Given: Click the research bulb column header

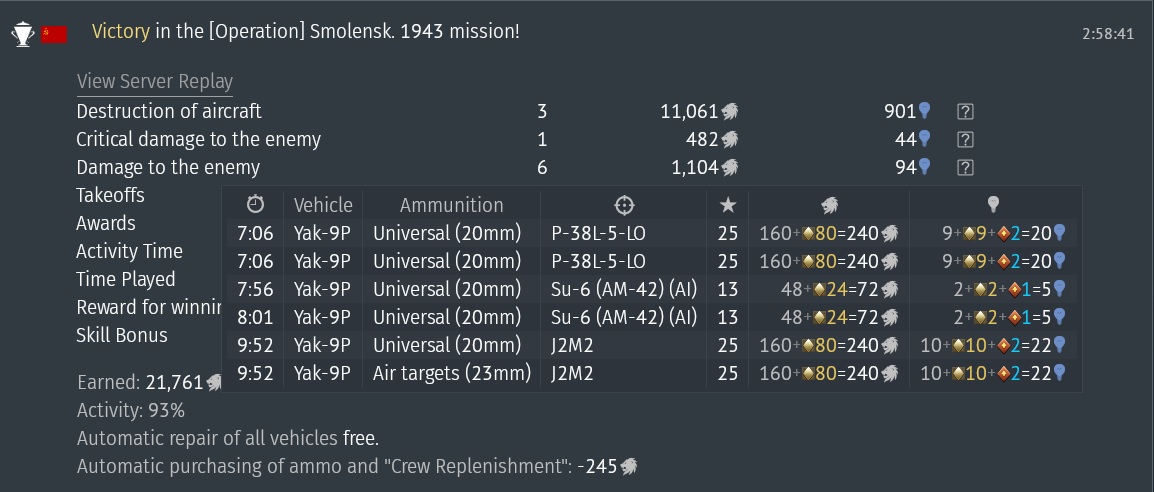Looking at the screenshot, I should click(x=994, y=205).
